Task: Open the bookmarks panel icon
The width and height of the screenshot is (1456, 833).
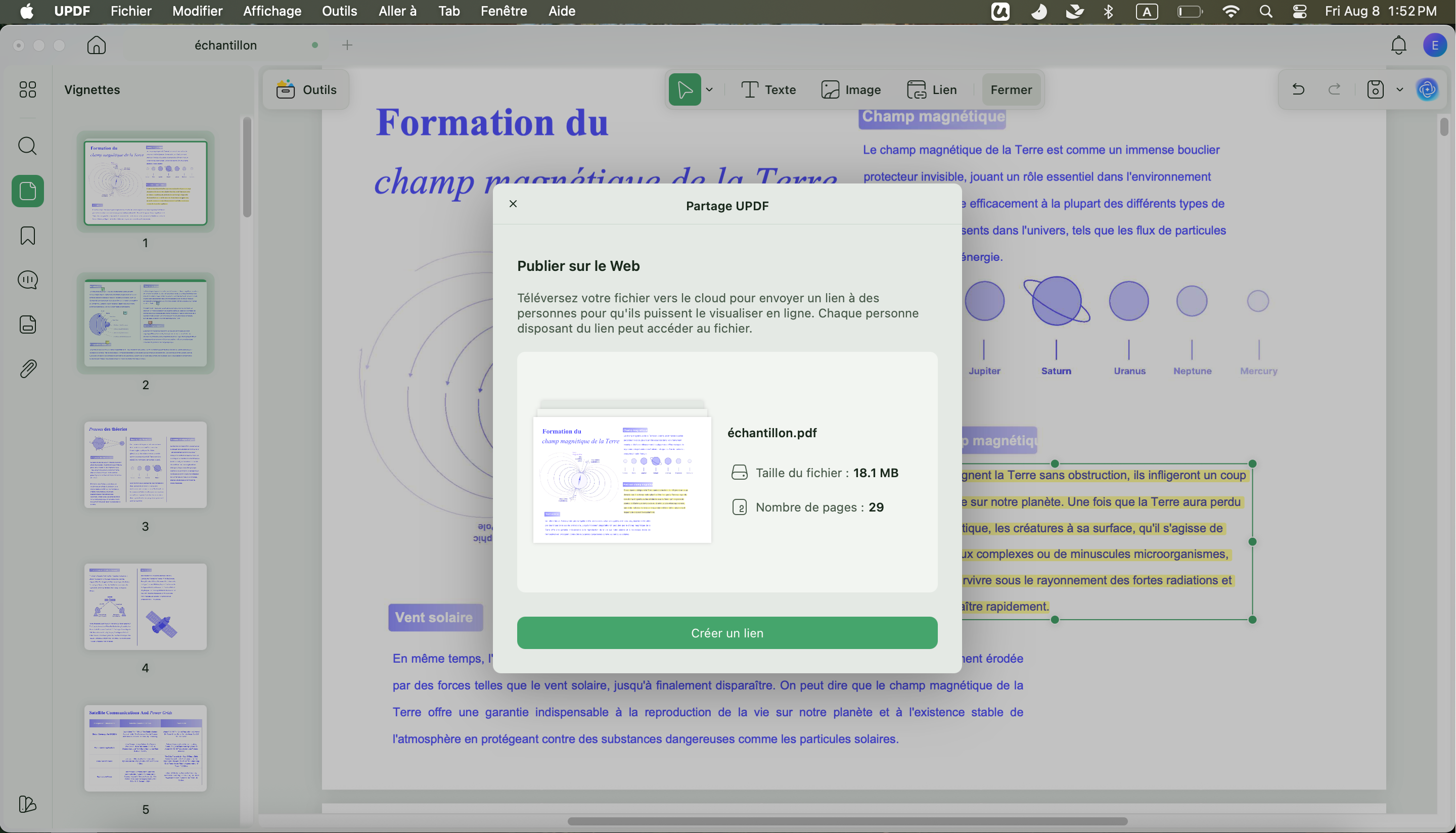Action: [27, 236]
